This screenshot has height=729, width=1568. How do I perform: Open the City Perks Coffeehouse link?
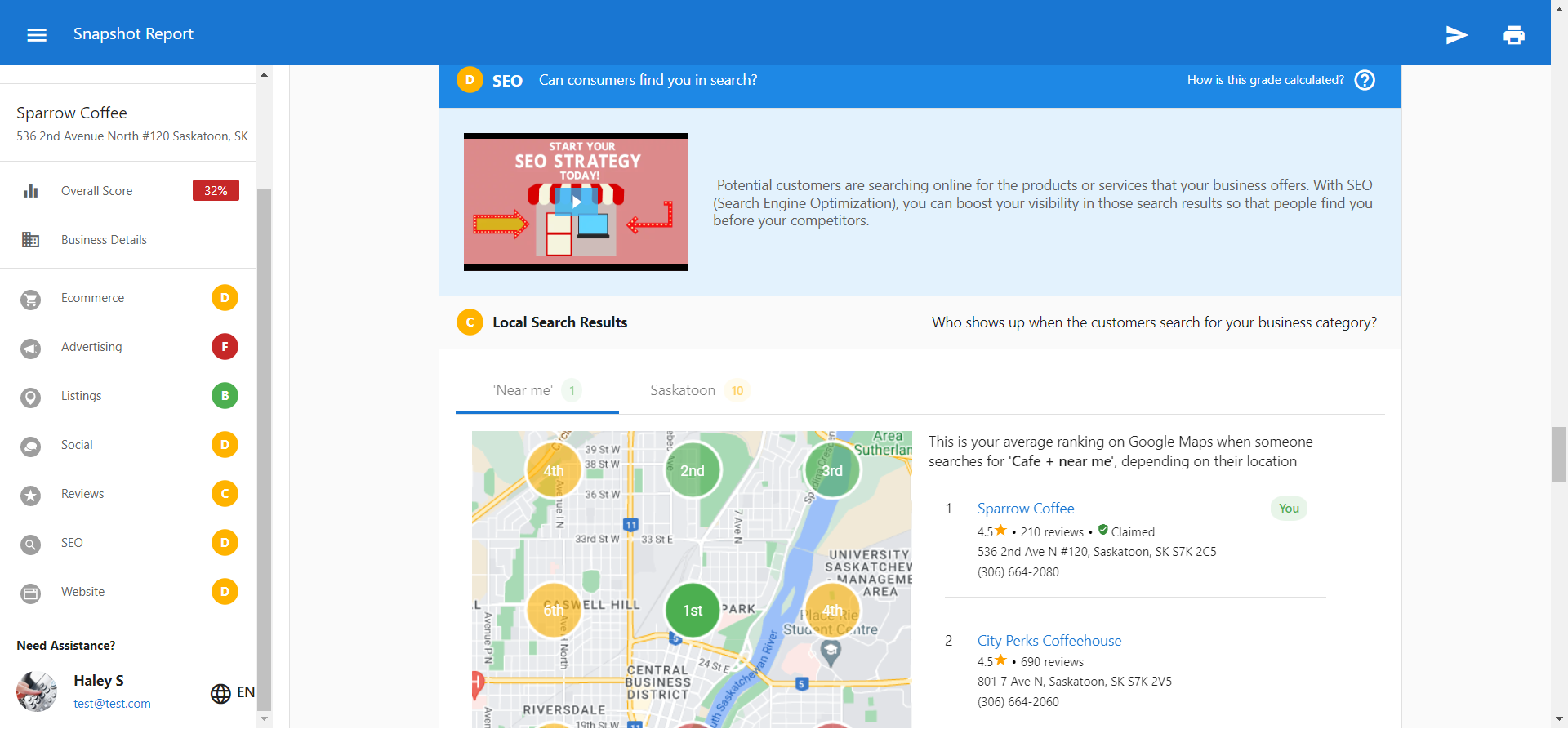tap(1049, 641)
